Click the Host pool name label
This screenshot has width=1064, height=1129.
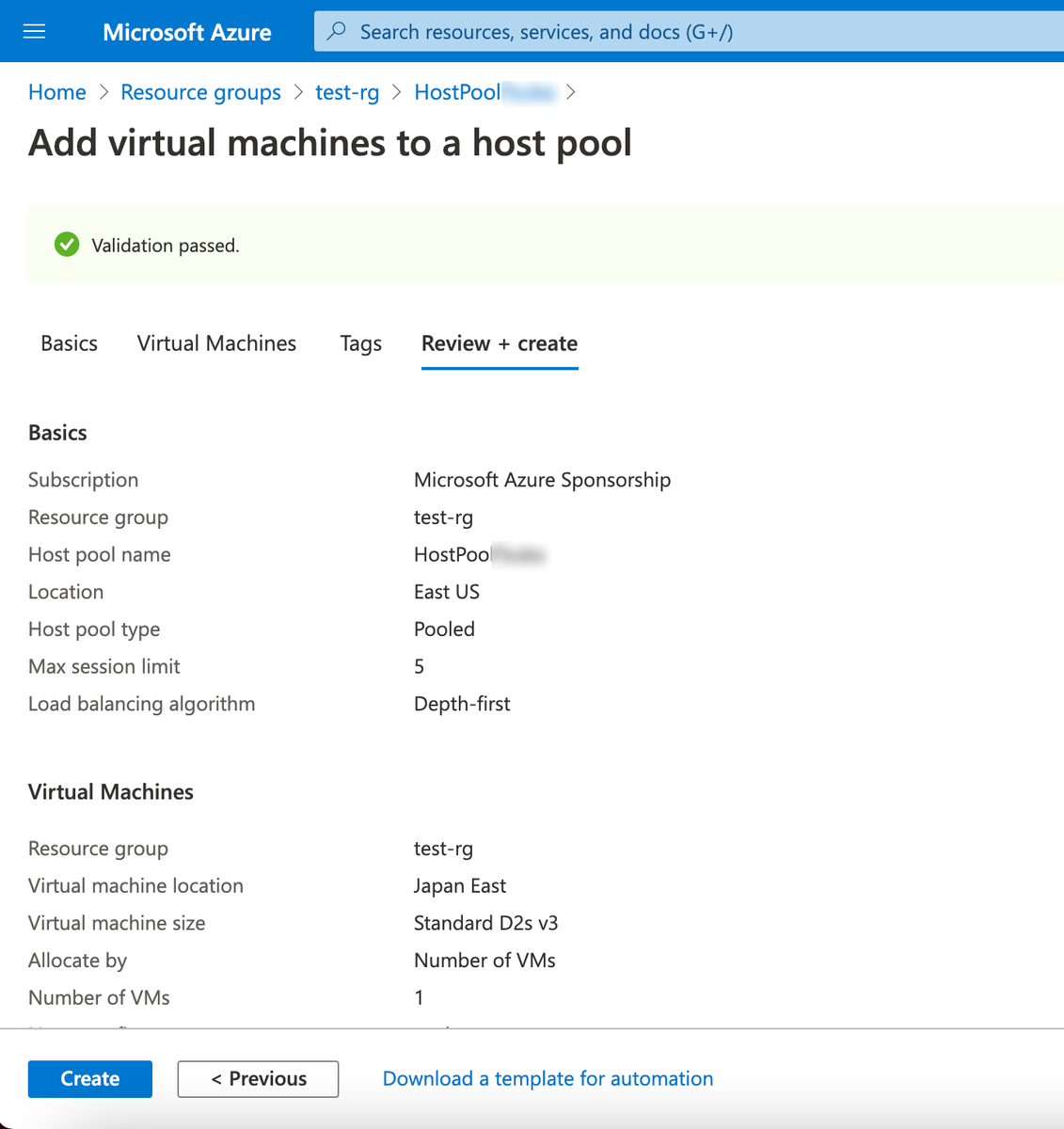click(x=100, y=554)
